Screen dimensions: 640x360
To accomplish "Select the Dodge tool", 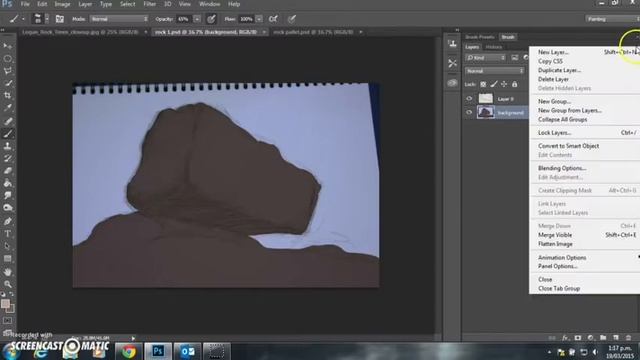I will (x=7, y=208).
